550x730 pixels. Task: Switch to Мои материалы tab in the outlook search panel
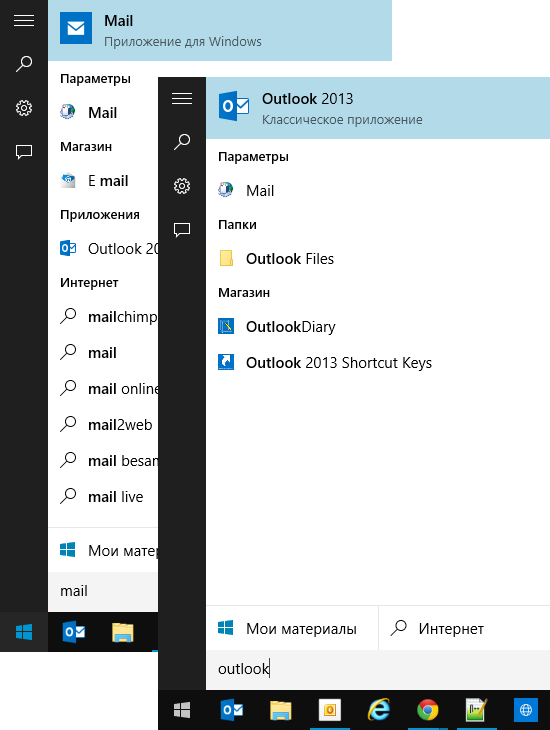(x=292, y=629)
